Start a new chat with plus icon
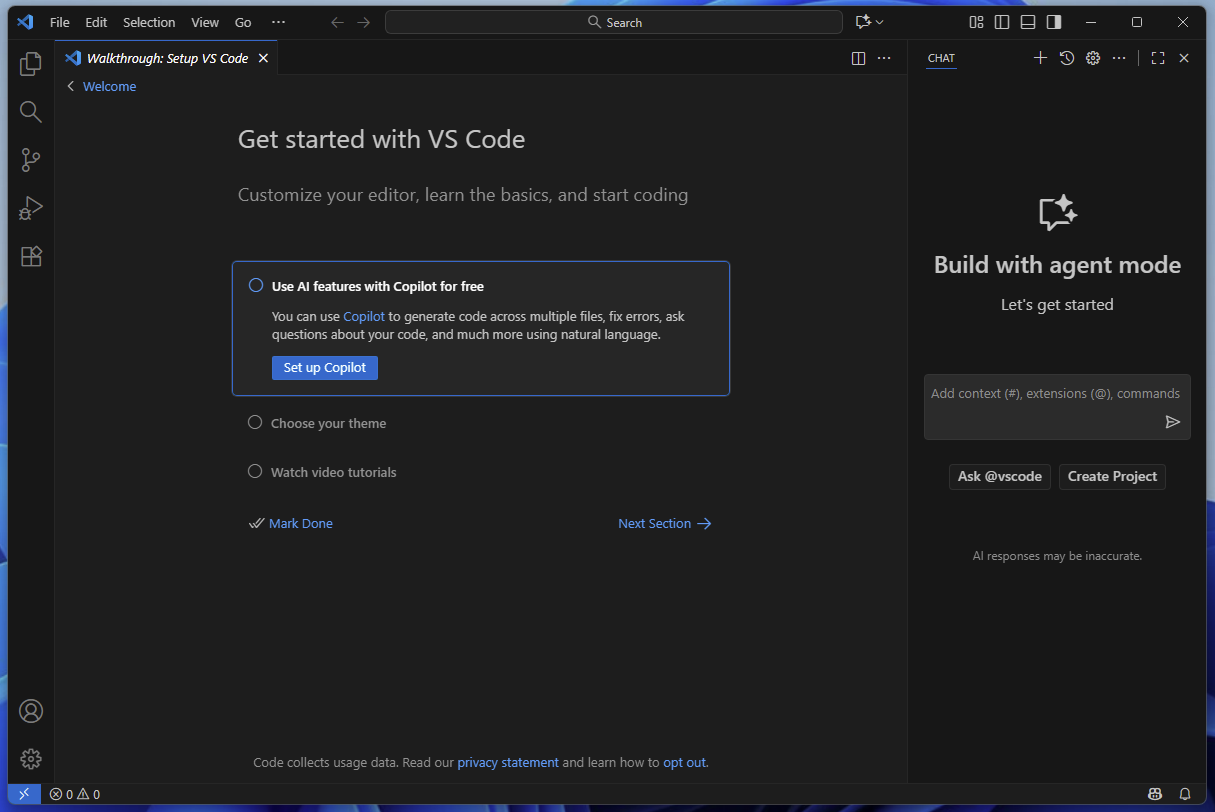Screen dimensions: 1215x812 tap(1040, 58)
